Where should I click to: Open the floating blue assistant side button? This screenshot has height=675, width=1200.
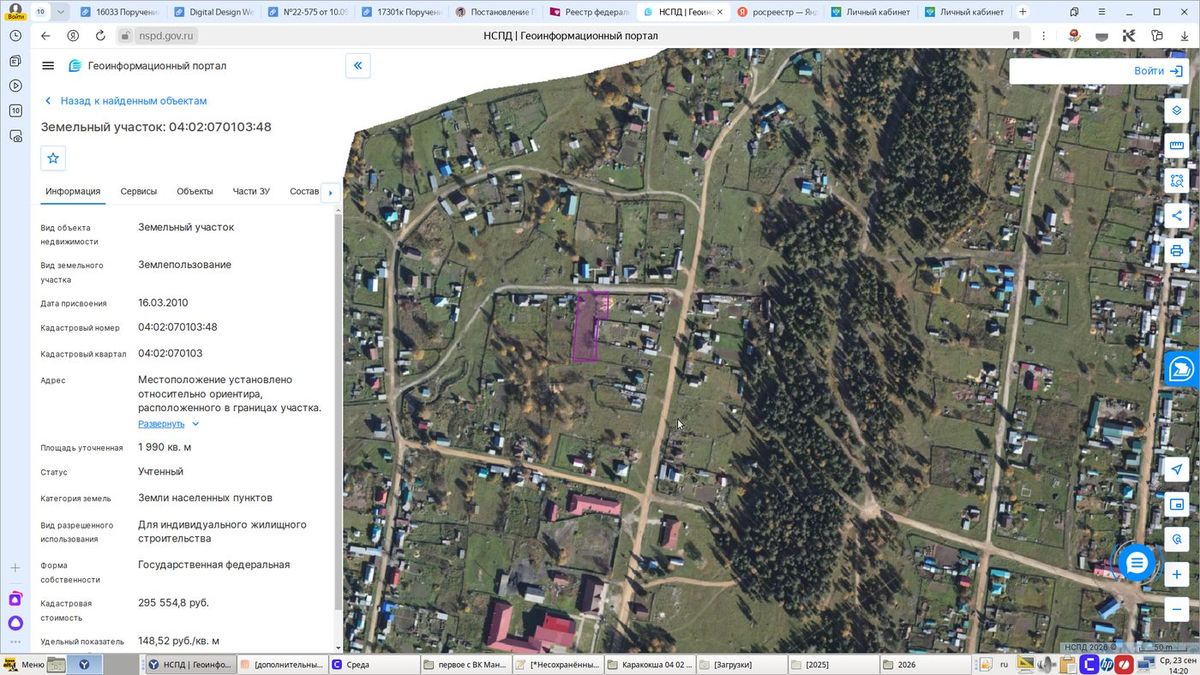point(1181,368)
